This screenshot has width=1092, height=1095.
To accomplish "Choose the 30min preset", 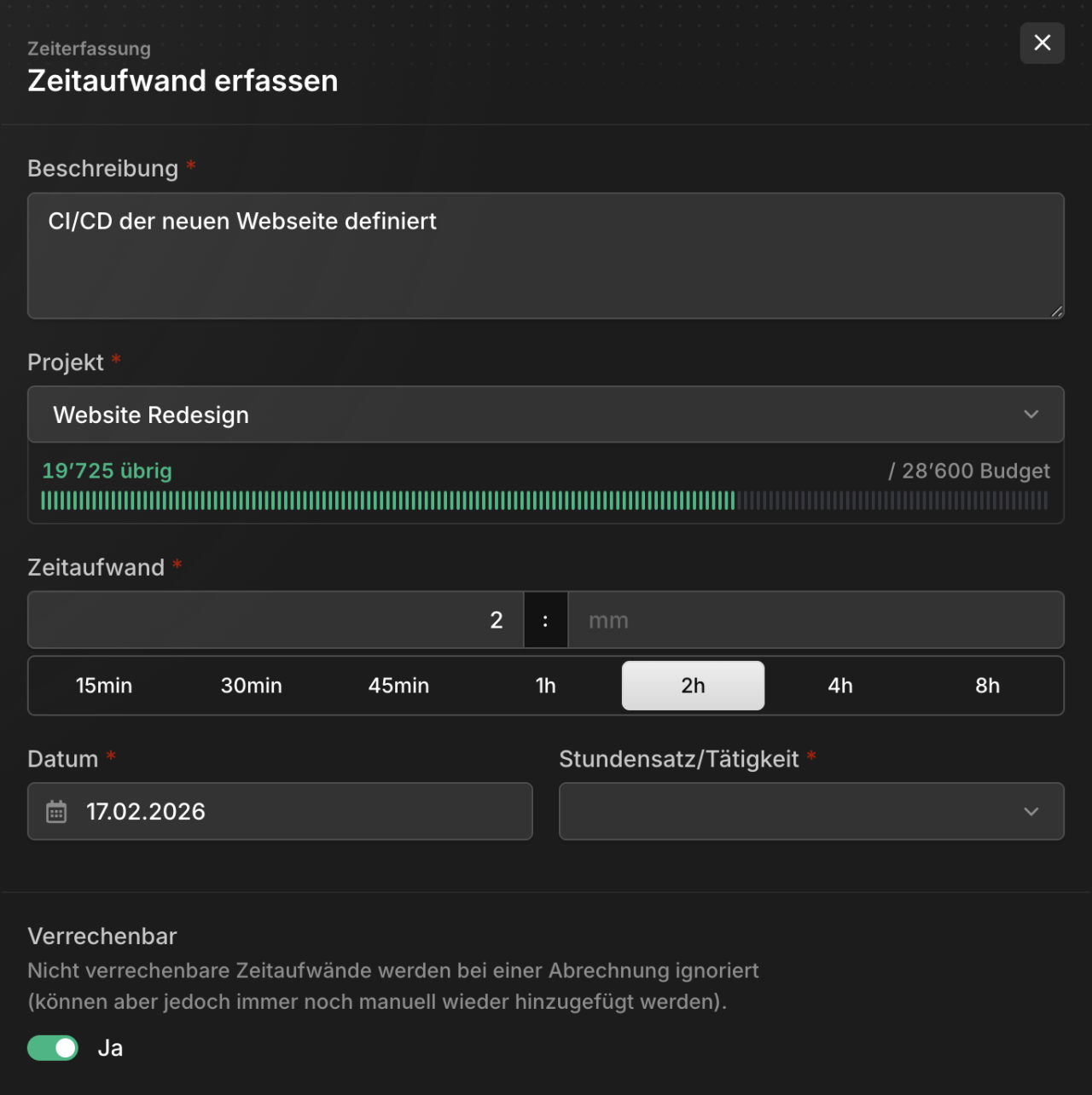I will 252,686.
